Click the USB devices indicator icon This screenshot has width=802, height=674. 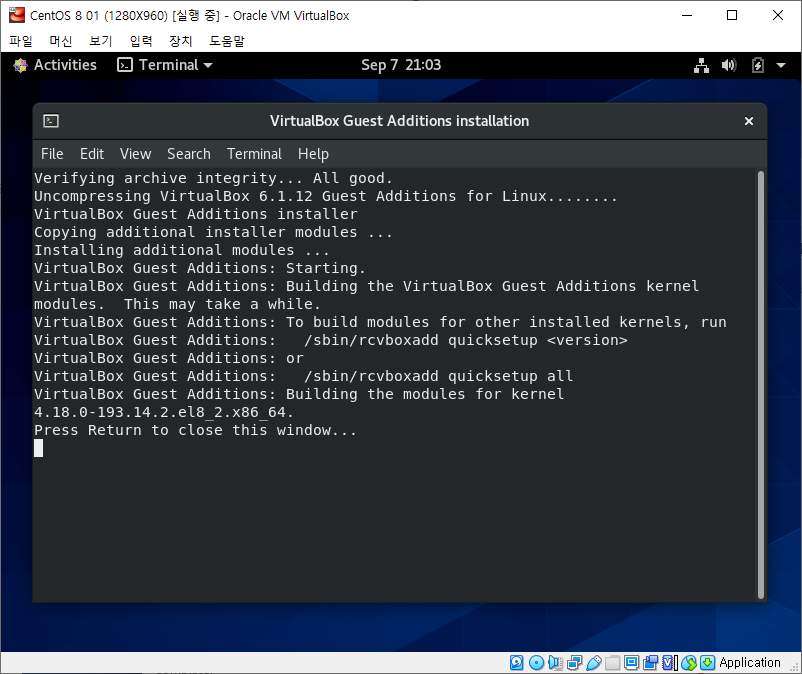click(x=594, y=663)
